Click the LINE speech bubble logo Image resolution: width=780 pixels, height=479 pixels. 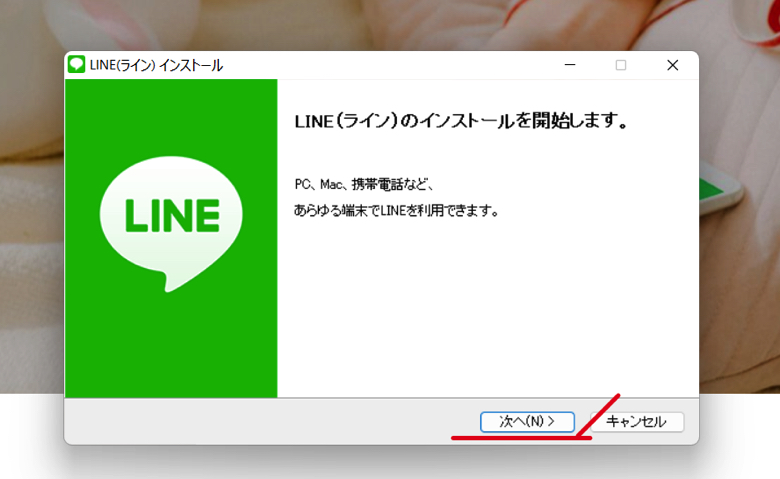click(171, 223)
